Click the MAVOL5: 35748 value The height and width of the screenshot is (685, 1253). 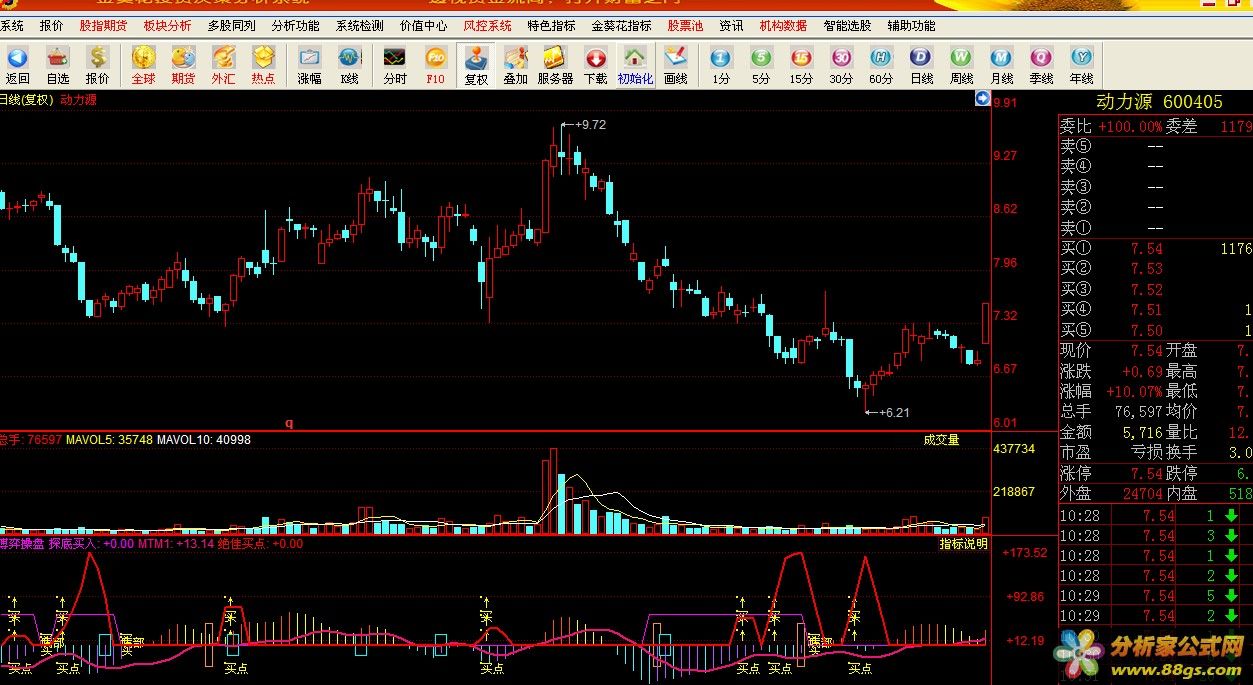point(110,439)
